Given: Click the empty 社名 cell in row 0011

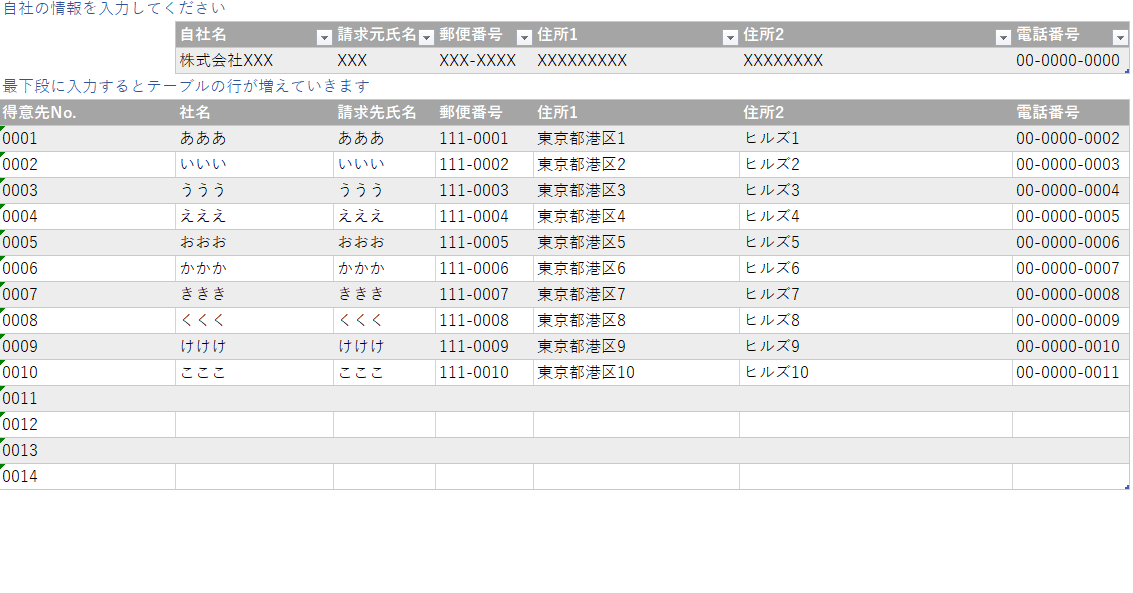Looking at the screenshot, I should tap(254, 398).
